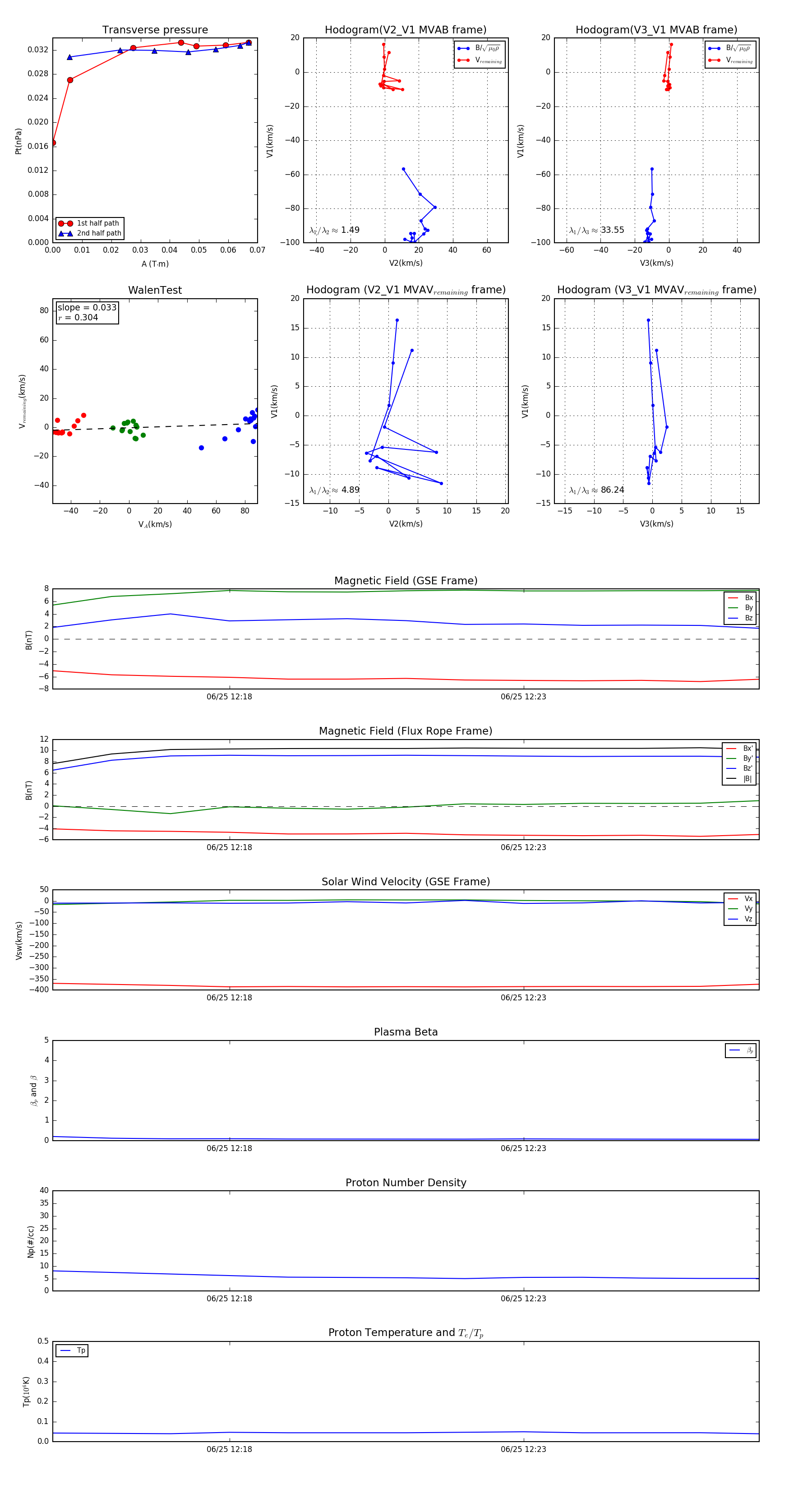Screen dimensions: 812x1489
Task: Click the "Hodogram(V3_V1 MVAB frame)" title
Action: pyautogui.click(x=656, y=30)
